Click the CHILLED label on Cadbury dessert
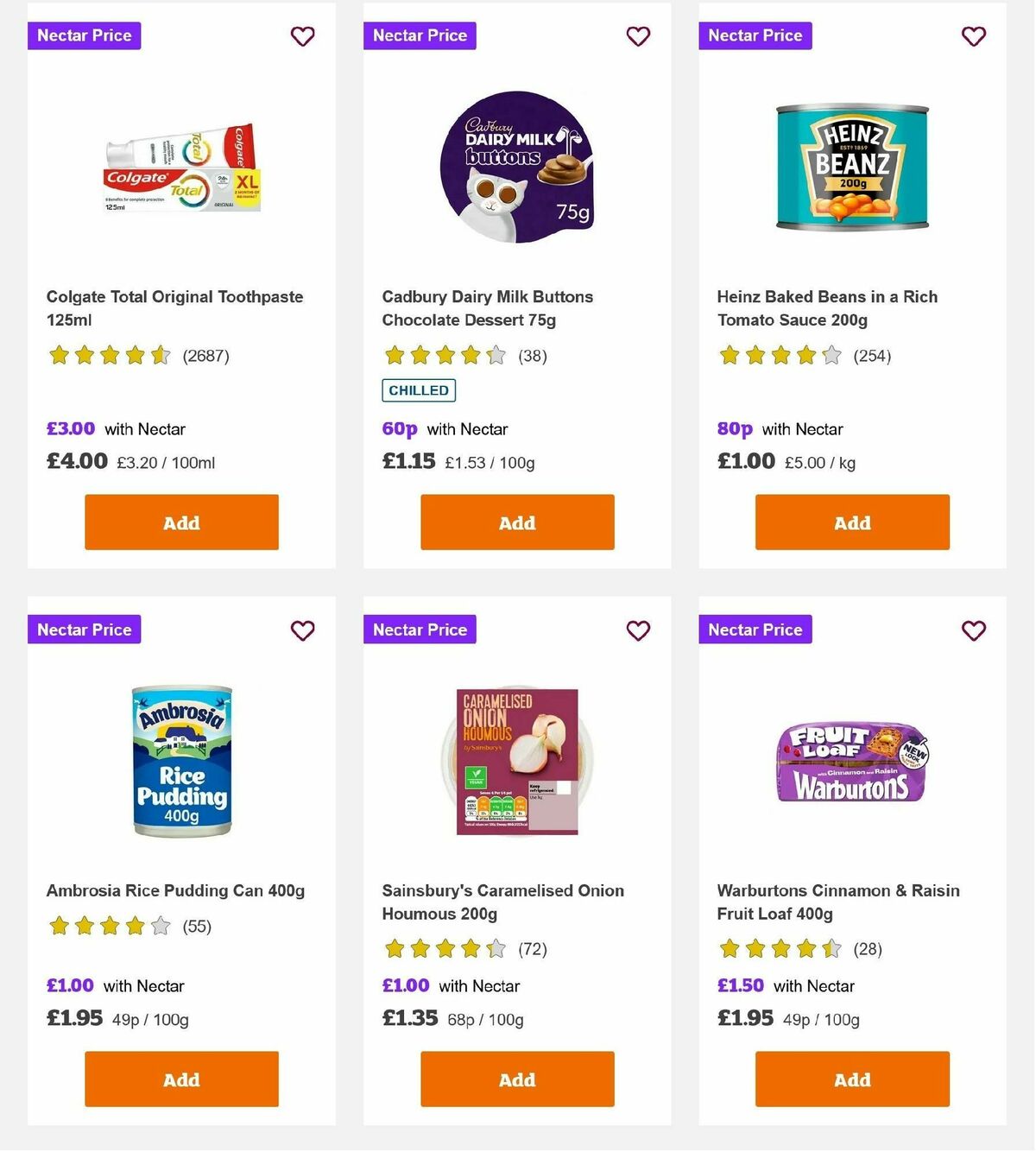 419,390
